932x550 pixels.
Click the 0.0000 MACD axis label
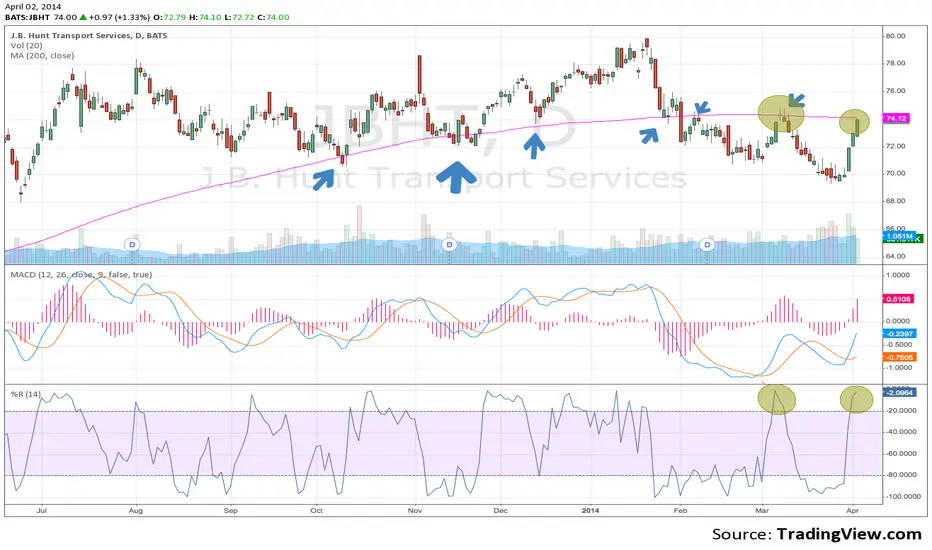(898, 321)
